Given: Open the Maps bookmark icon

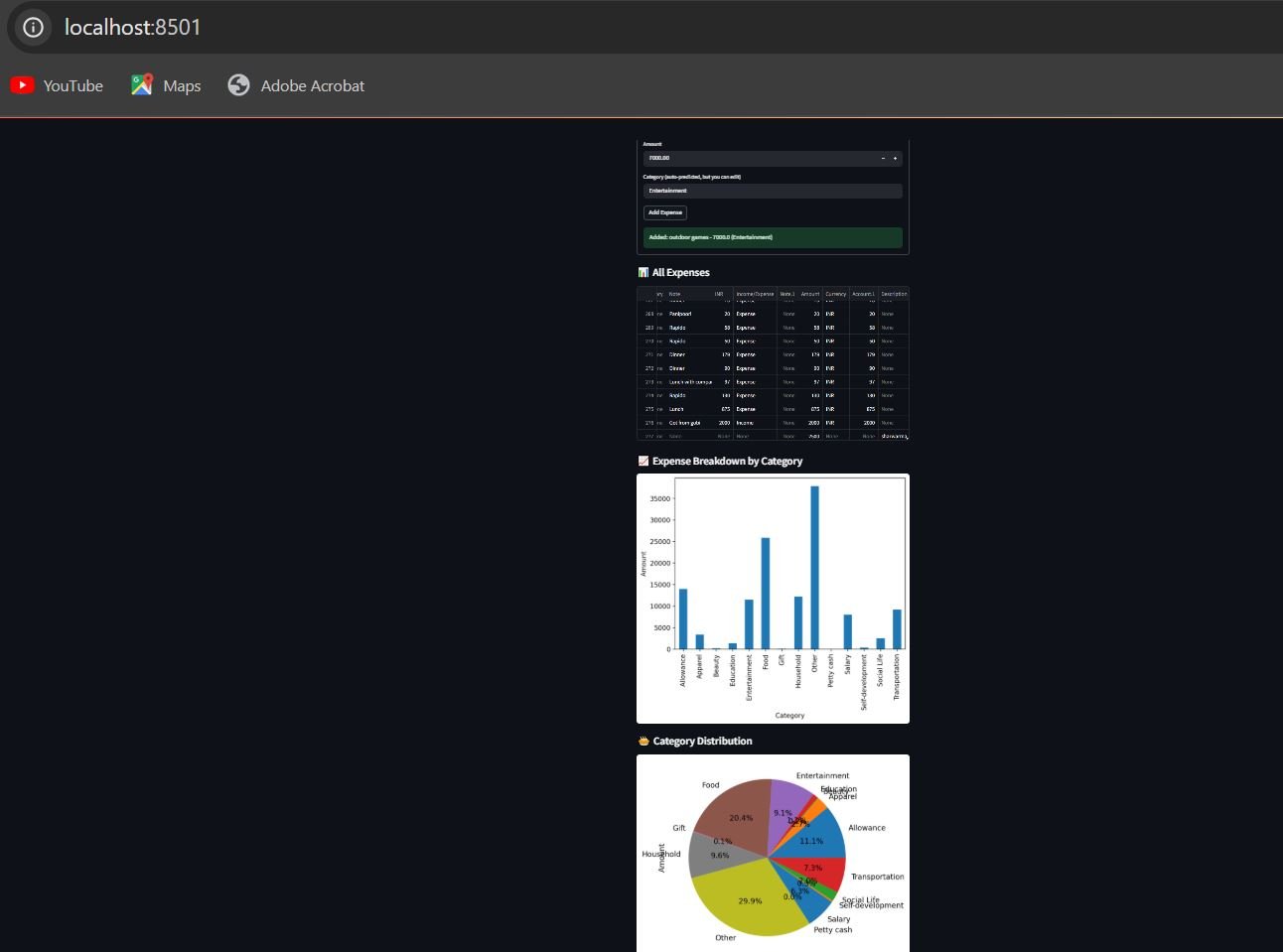Looking at the screenshot, I should coord(142,85).
